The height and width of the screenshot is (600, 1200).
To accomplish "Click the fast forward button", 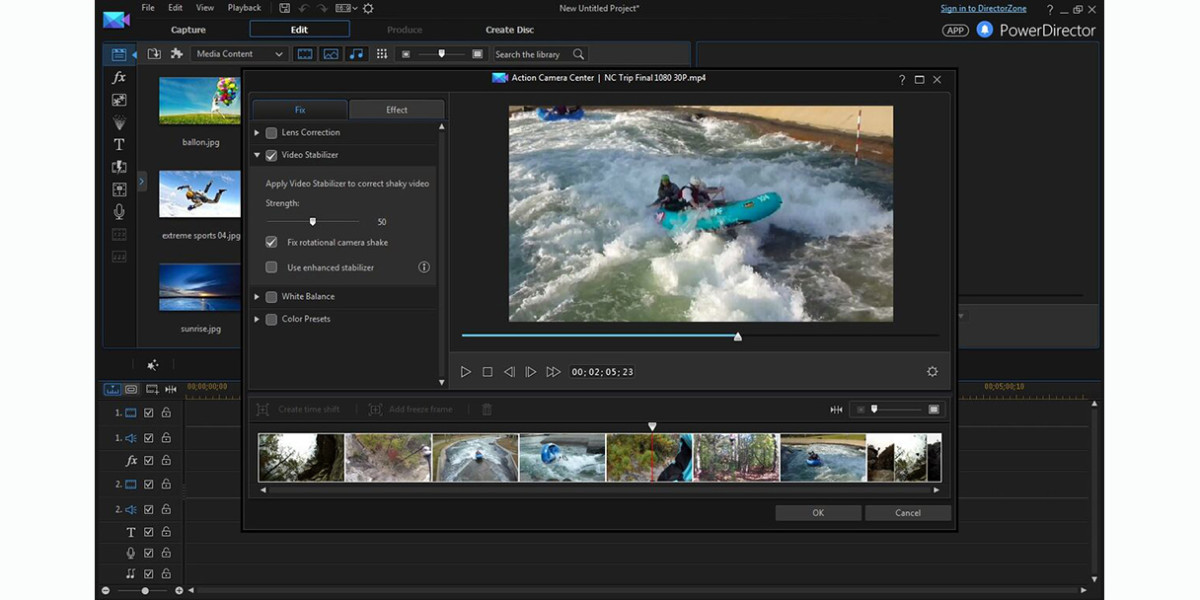I will [553, 371].
